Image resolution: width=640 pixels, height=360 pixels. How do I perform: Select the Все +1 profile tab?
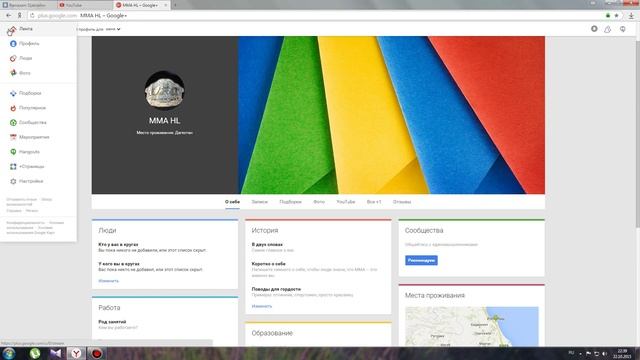(374, 202)
